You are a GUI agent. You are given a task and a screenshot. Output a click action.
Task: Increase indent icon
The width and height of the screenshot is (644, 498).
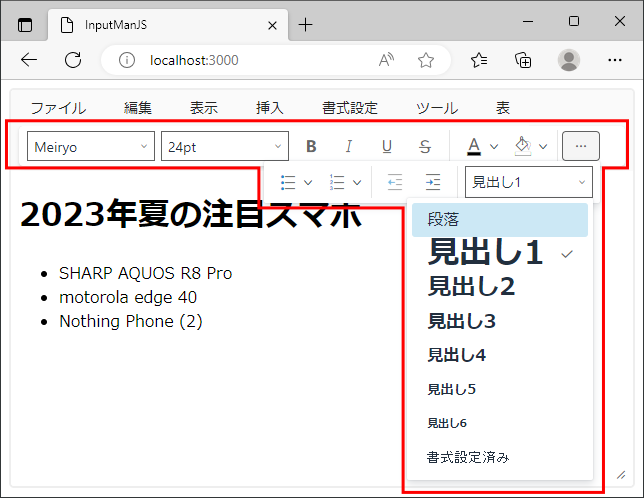433,182
